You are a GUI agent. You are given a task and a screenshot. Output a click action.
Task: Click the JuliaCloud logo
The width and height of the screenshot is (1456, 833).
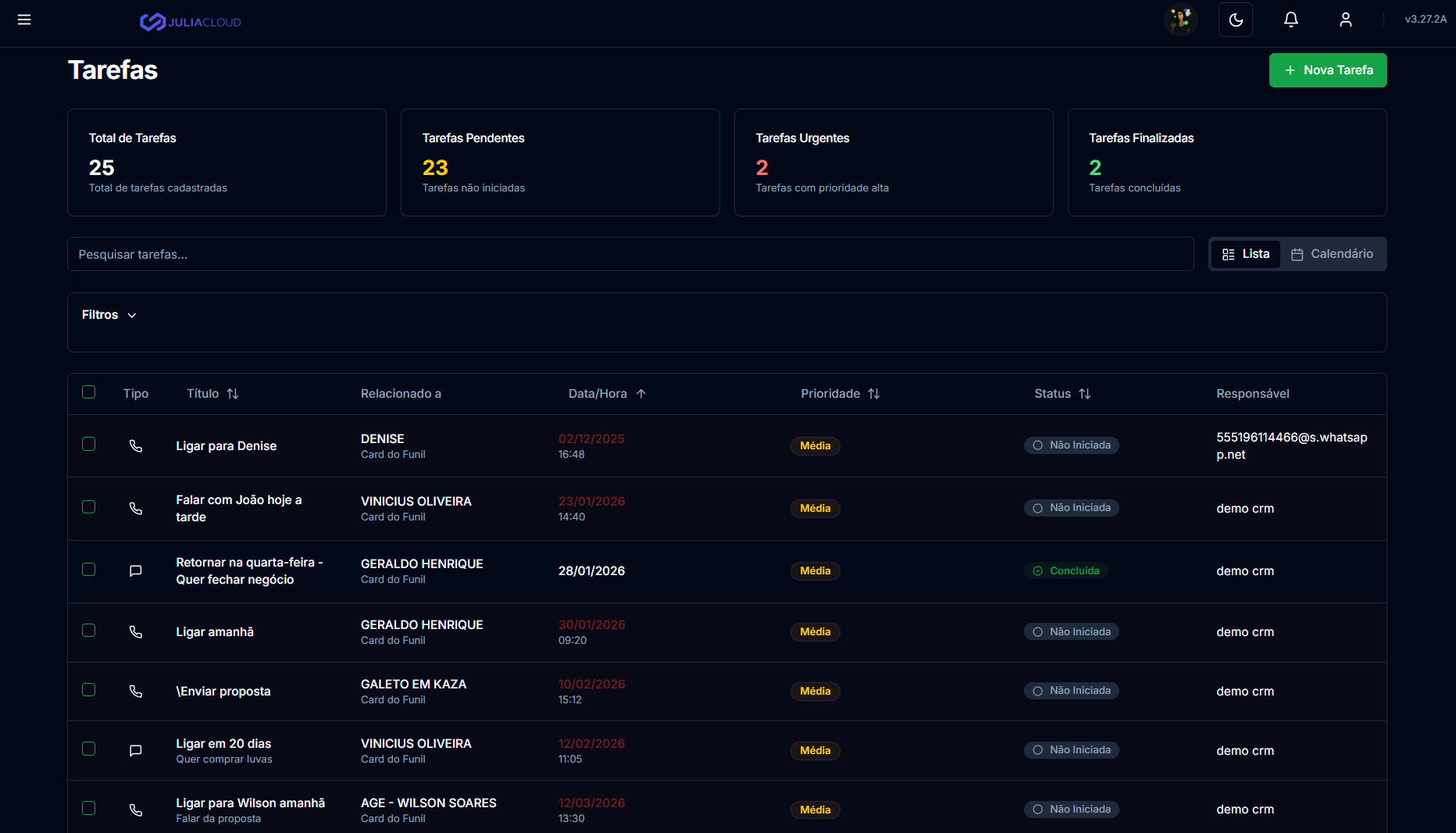190,22
